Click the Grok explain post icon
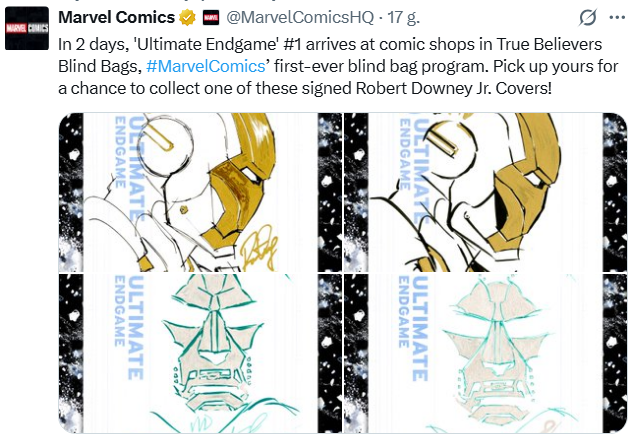 point(588,18)
